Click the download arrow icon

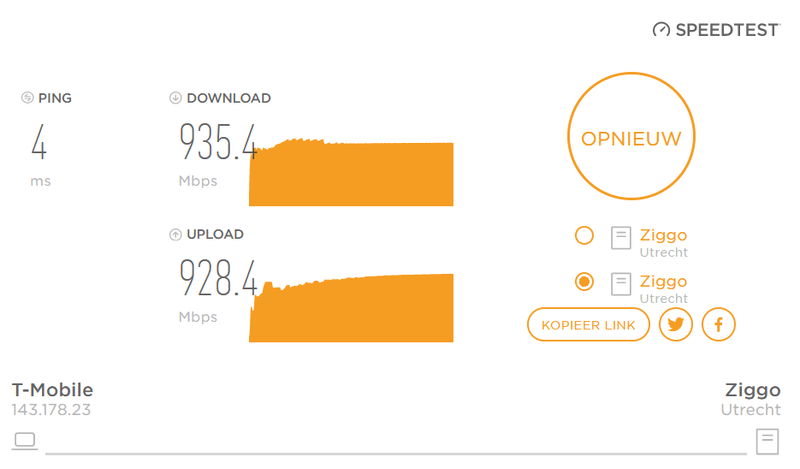click(x=175, y=98)
